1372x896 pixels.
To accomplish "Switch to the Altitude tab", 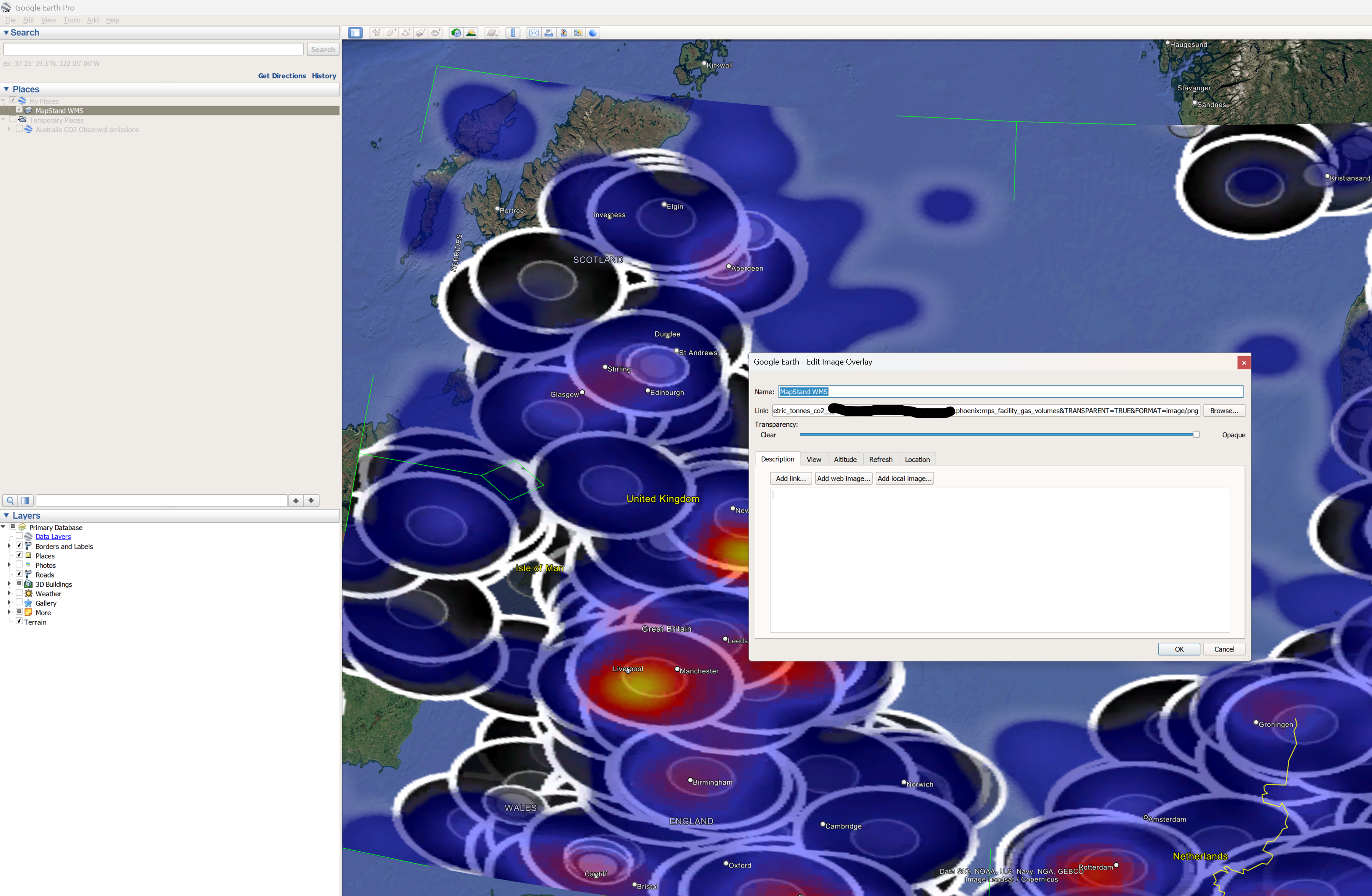I will pyautogui.click(x=845, y=460).
